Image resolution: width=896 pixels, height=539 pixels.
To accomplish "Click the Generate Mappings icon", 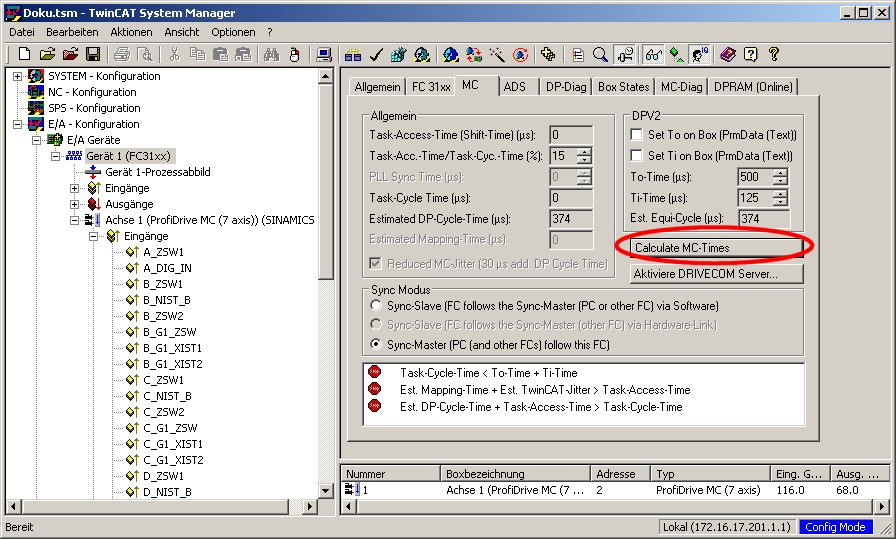I will 353,54.
